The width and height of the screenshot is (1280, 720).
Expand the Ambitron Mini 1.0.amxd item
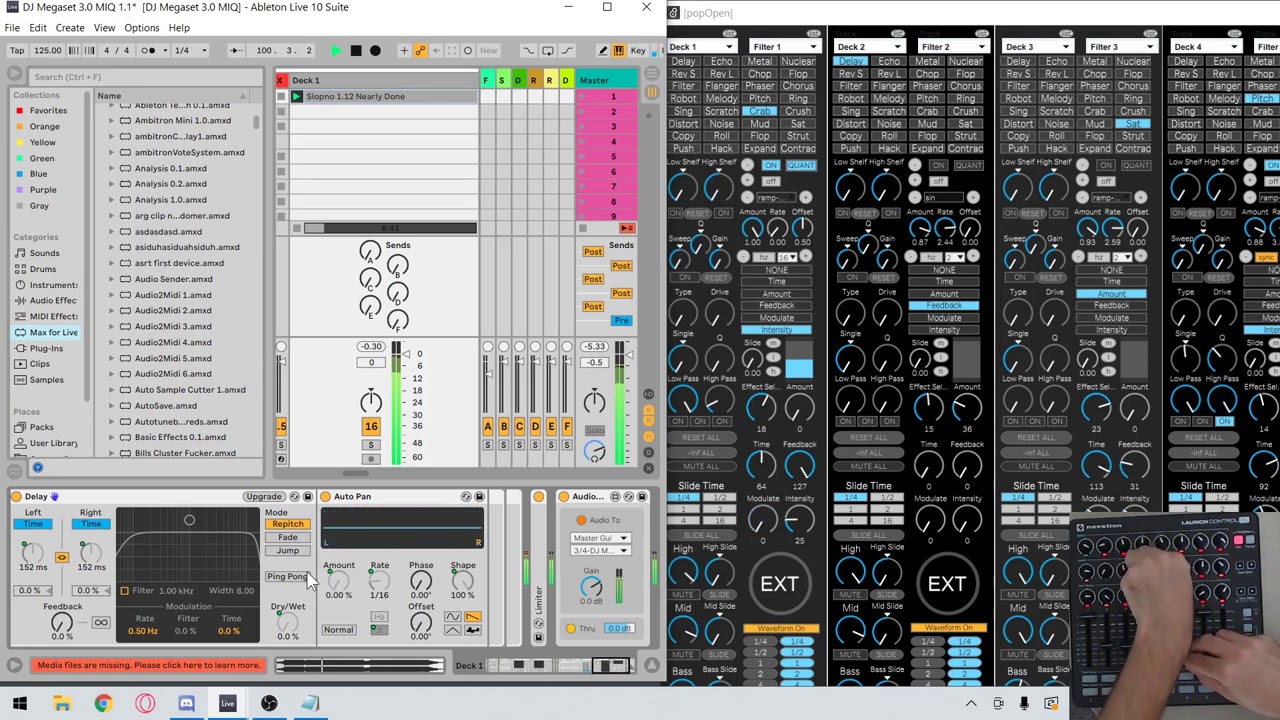pos(112,121)
